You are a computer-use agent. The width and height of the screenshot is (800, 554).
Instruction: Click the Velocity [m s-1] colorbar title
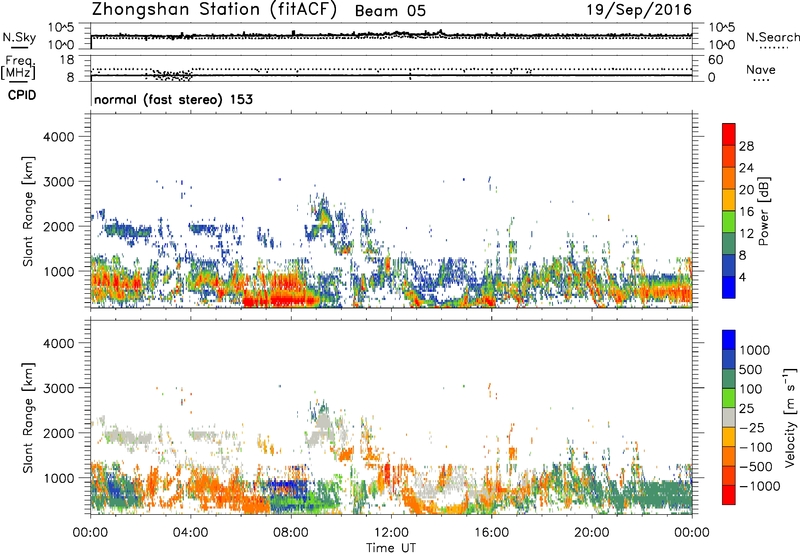click(x=790, y=417)
